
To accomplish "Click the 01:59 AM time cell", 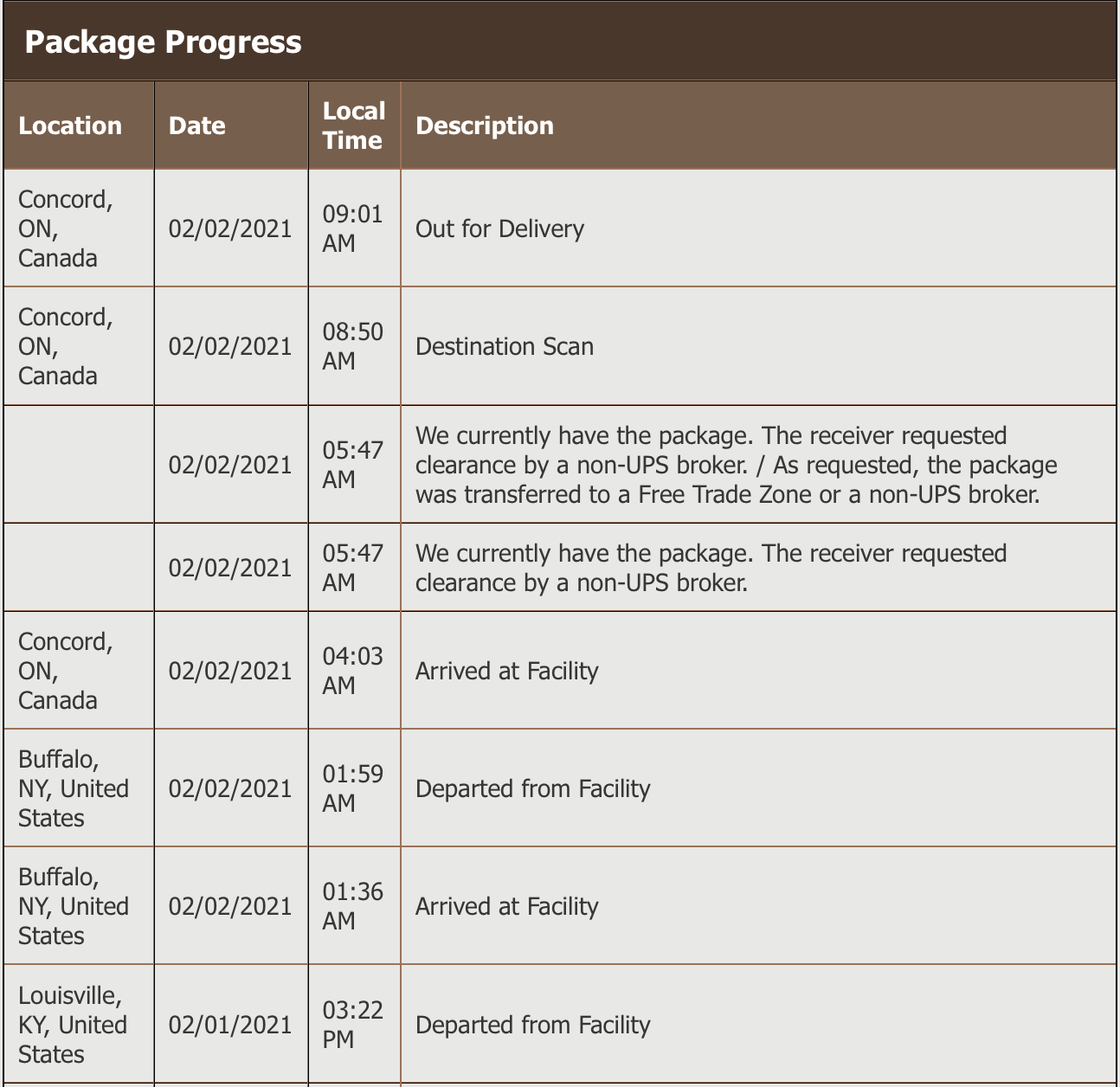I will [x=352, y=788].
